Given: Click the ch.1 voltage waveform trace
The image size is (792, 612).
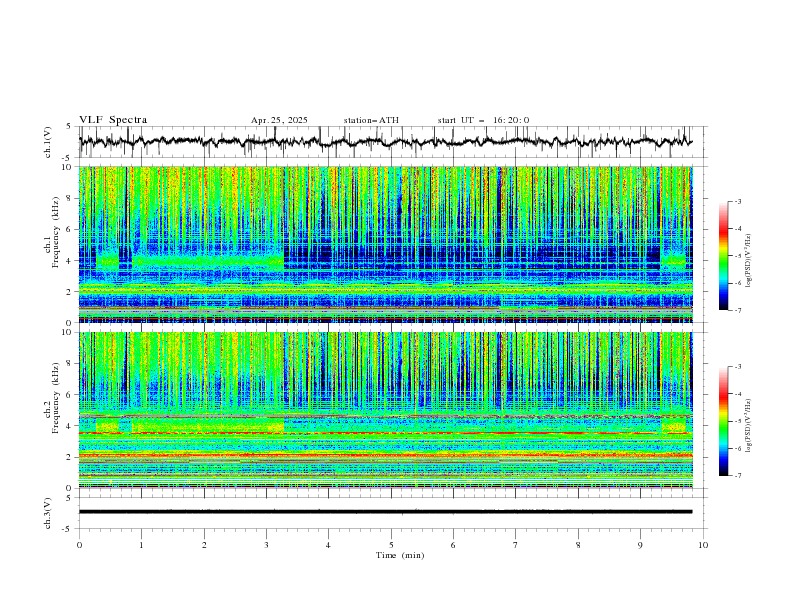Looking at the screenshot, I should coord(385,142).
